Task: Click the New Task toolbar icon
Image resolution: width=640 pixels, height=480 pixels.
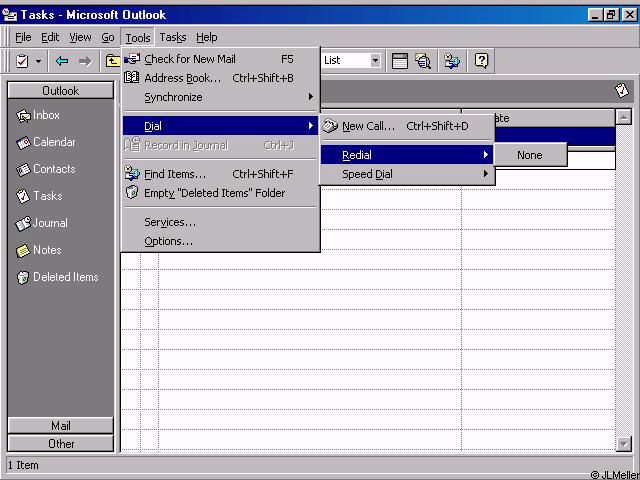Action: click(22, 61)
